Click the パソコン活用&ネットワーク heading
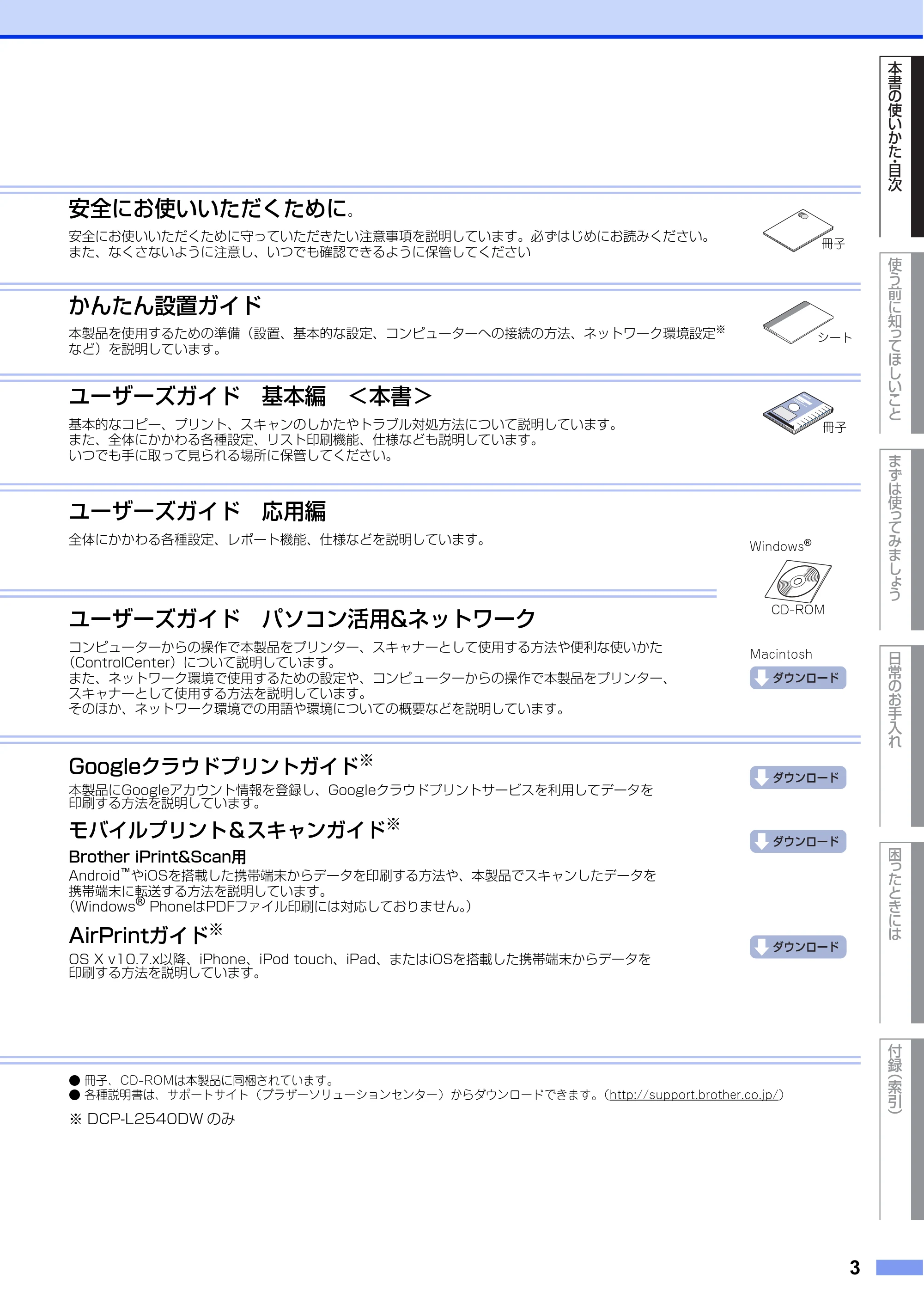 point(398,618)
